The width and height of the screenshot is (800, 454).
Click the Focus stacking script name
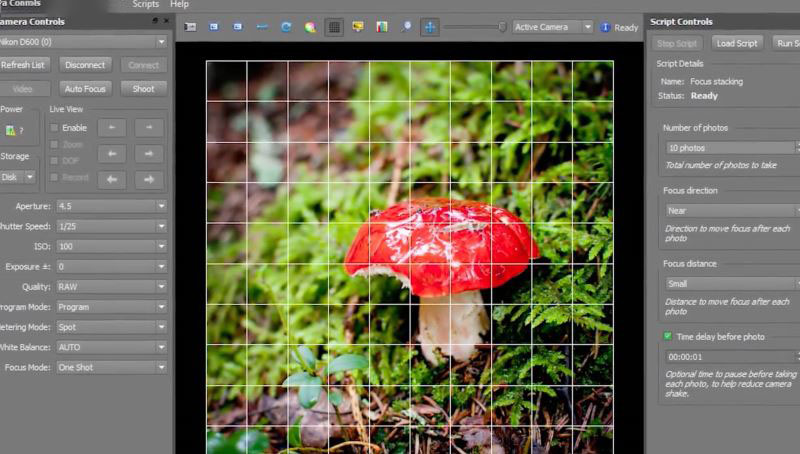point(716,82)
